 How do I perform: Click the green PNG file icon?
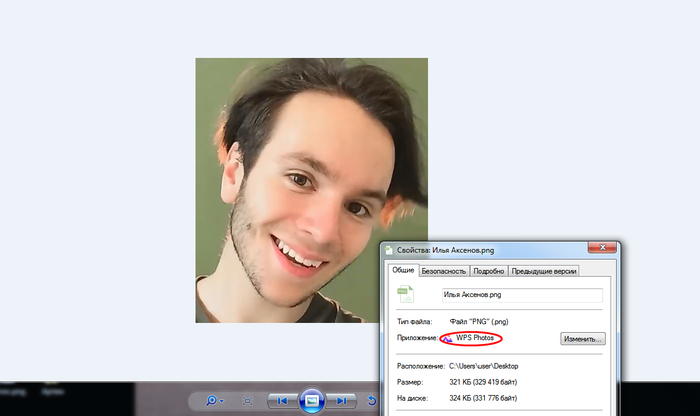[x=406, y=294]
